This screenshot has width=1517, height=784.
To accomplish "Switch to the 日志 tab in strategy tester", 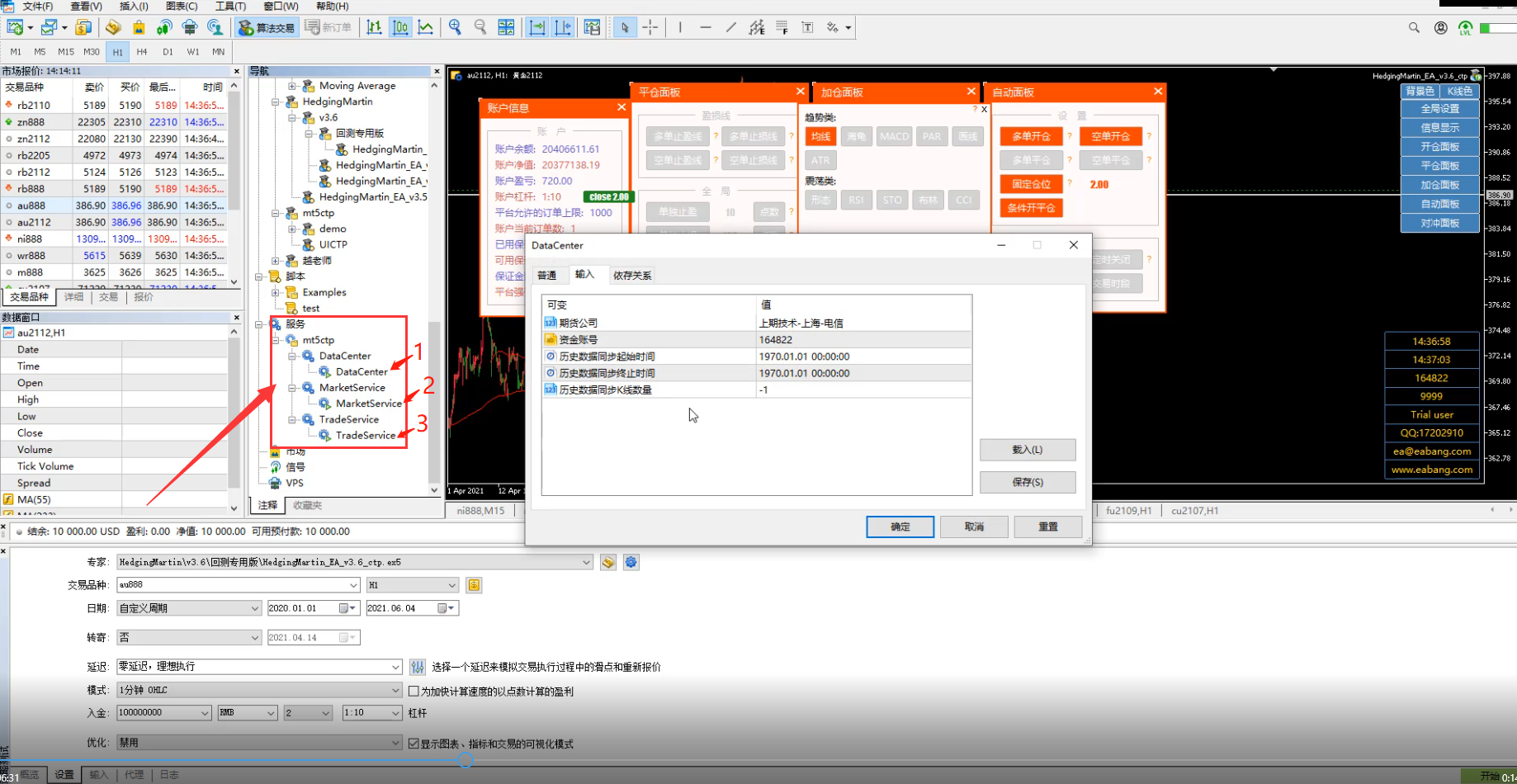I will [169, 775].
